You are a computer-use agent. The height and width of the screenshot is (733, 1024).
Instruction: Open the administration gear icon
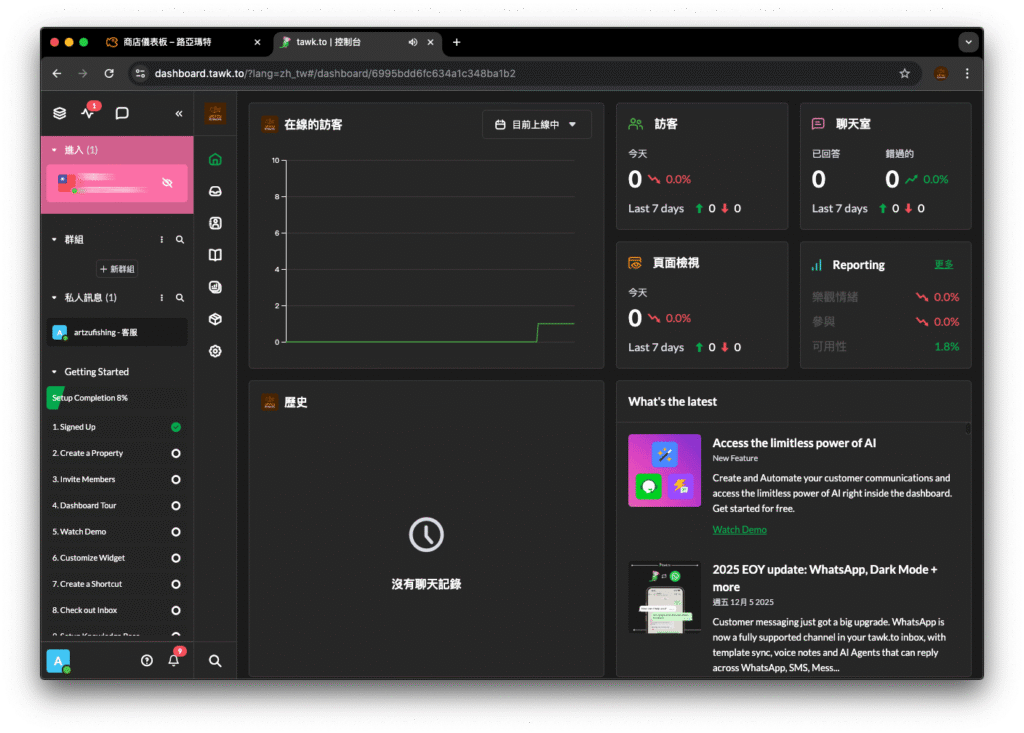click(x=215, y=351)
